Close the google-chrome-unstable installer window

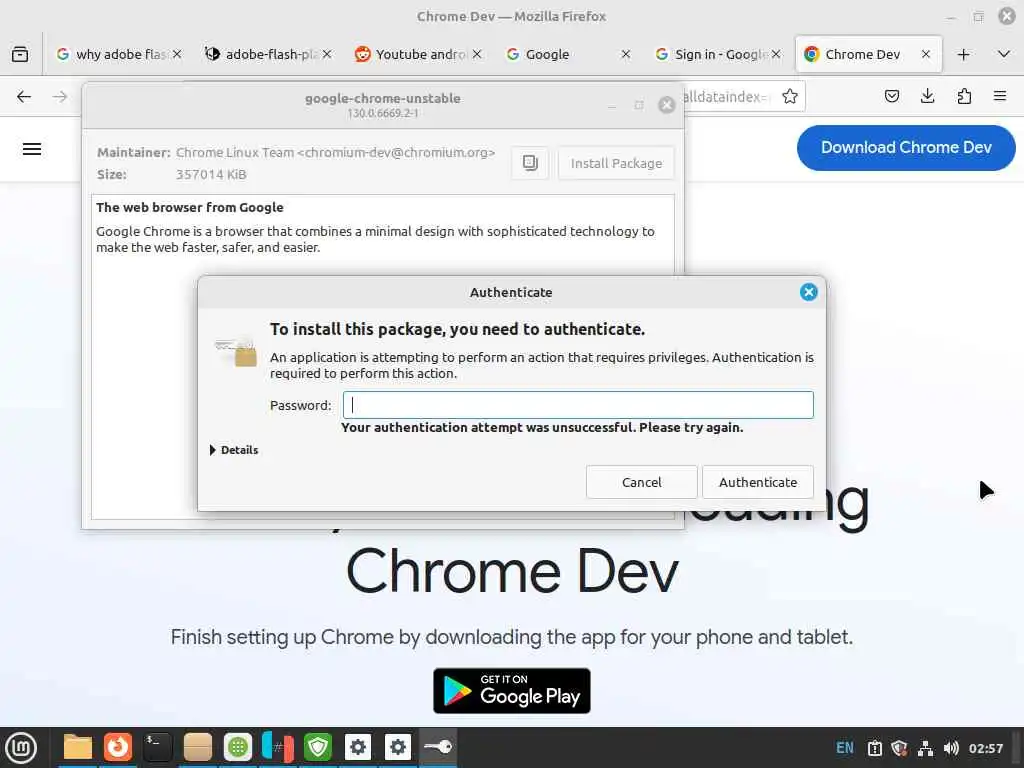pos(666,104)
